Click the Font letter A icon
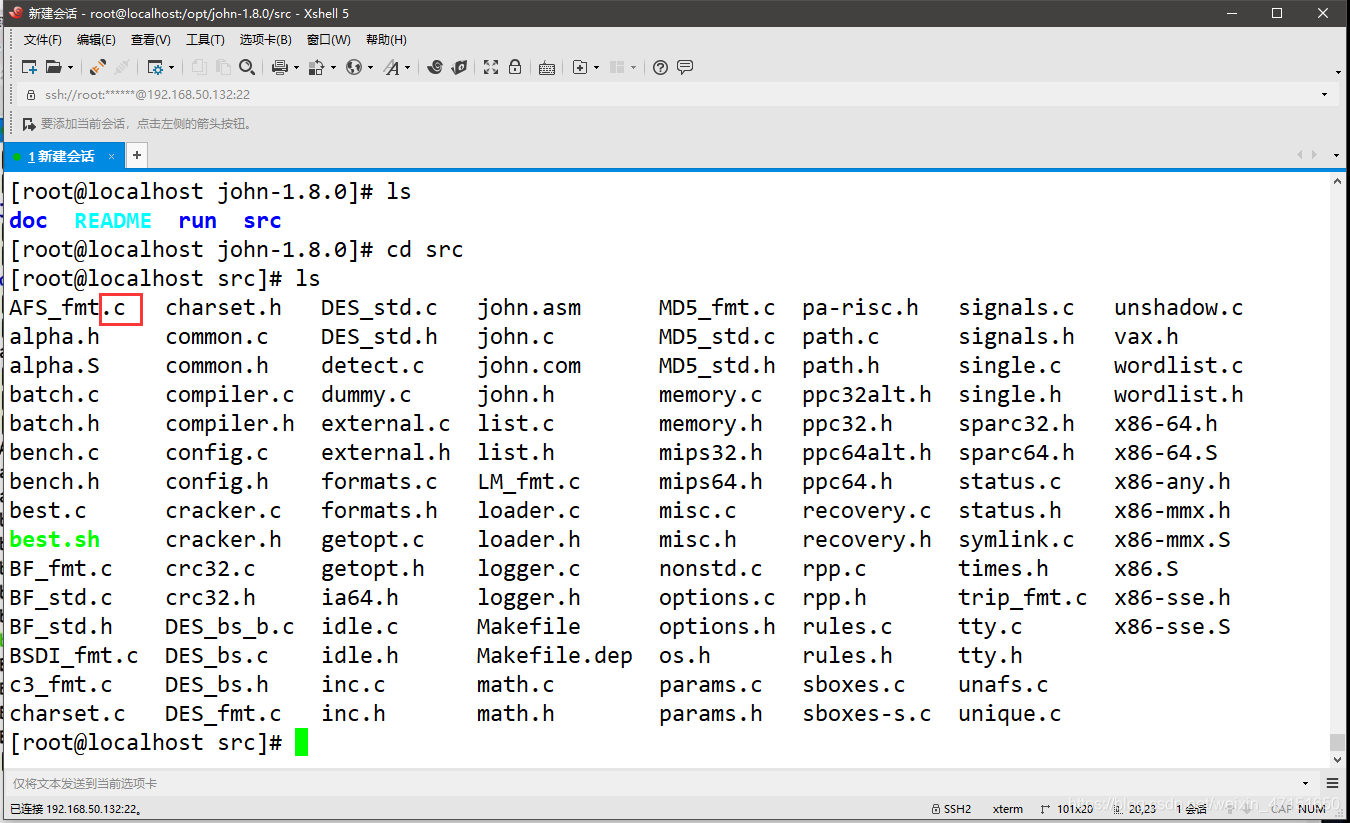1350x823 pixels. pos(391,67)
